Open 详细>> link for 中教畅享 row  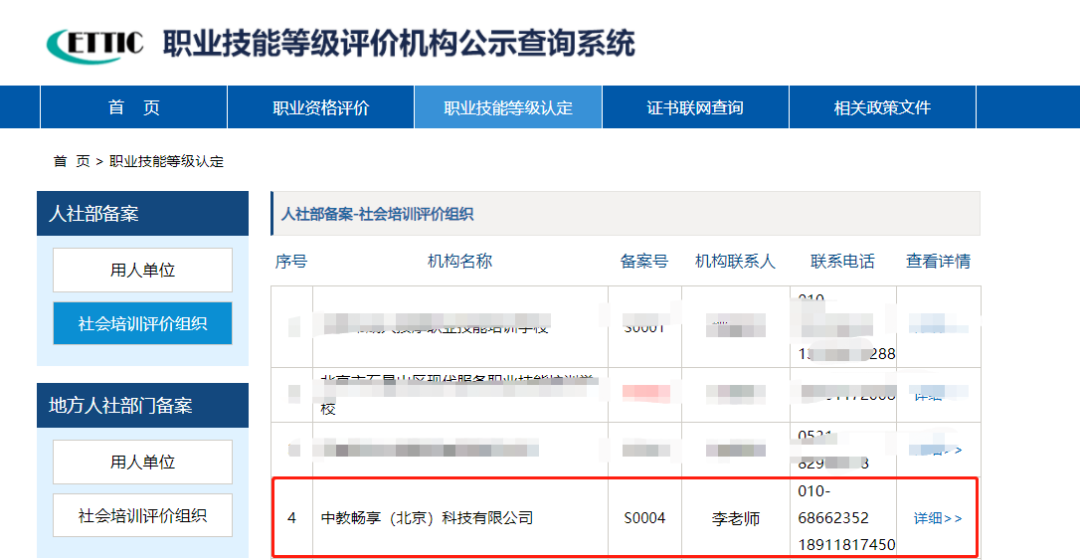click(938, 518)
